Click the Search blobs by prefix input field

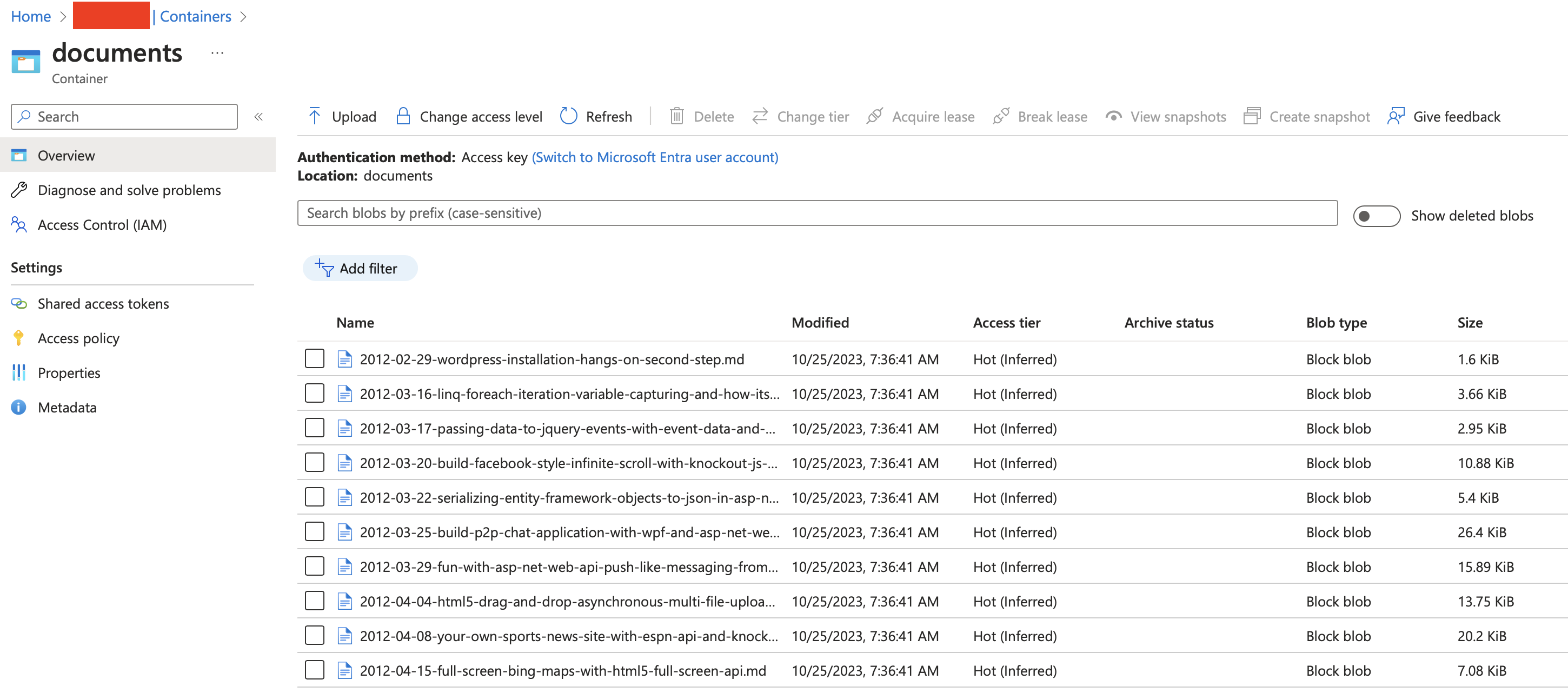(x=817, y=212)
